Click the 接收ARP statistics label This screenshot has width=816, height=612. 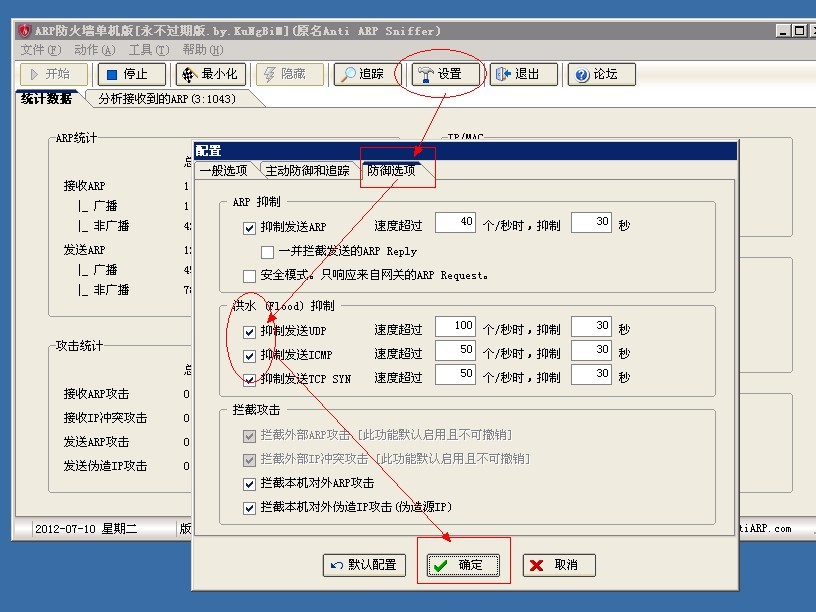tap(84, 186)
